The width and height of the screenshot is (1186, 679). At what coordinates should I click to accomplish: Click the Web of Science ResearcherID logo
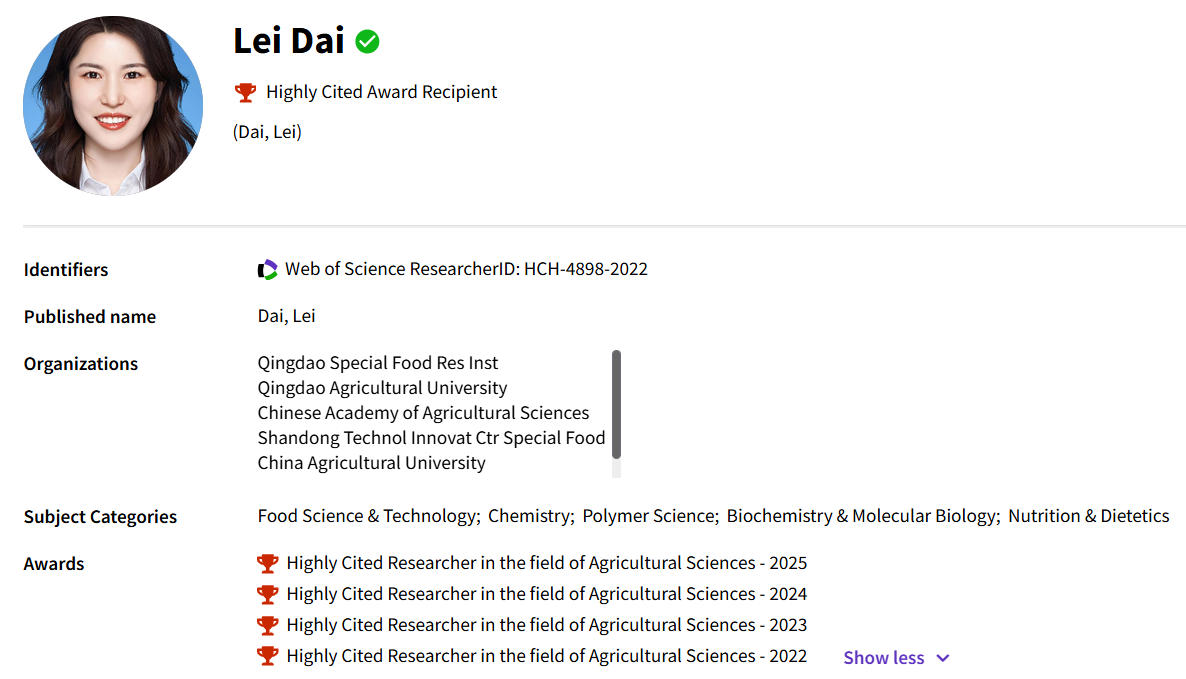[267, 269]
